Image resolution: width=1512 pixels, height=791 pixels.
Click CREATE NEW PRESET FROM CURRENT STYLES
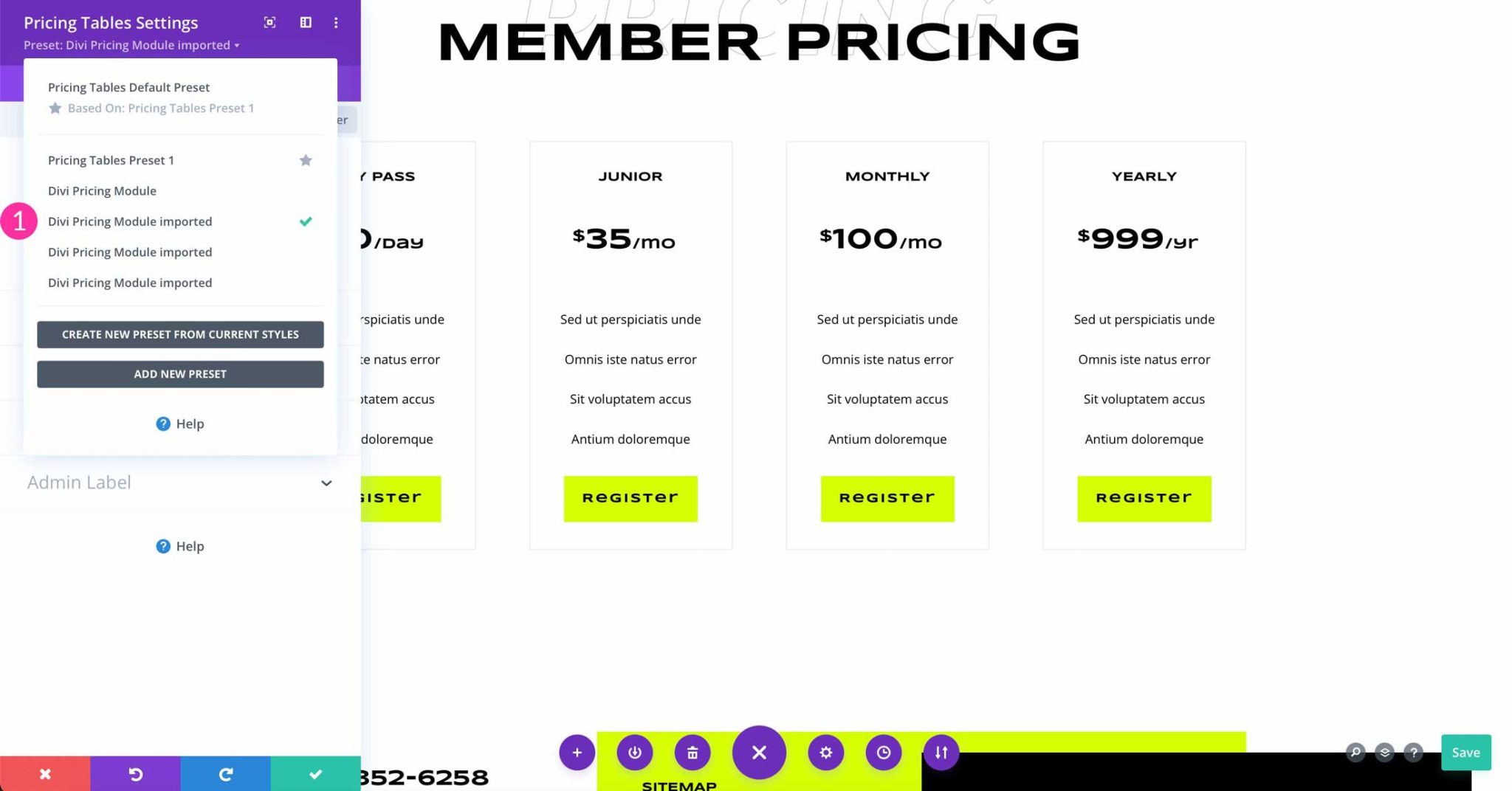point(180,334)
